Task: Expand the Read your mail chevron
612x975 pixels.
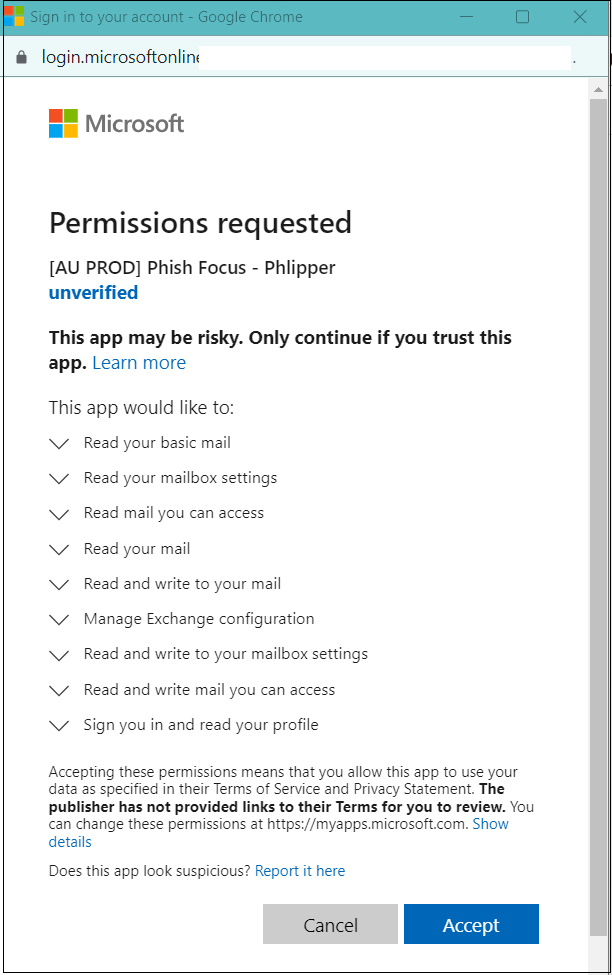Action: pyautogui.click(x=59, y=549)
